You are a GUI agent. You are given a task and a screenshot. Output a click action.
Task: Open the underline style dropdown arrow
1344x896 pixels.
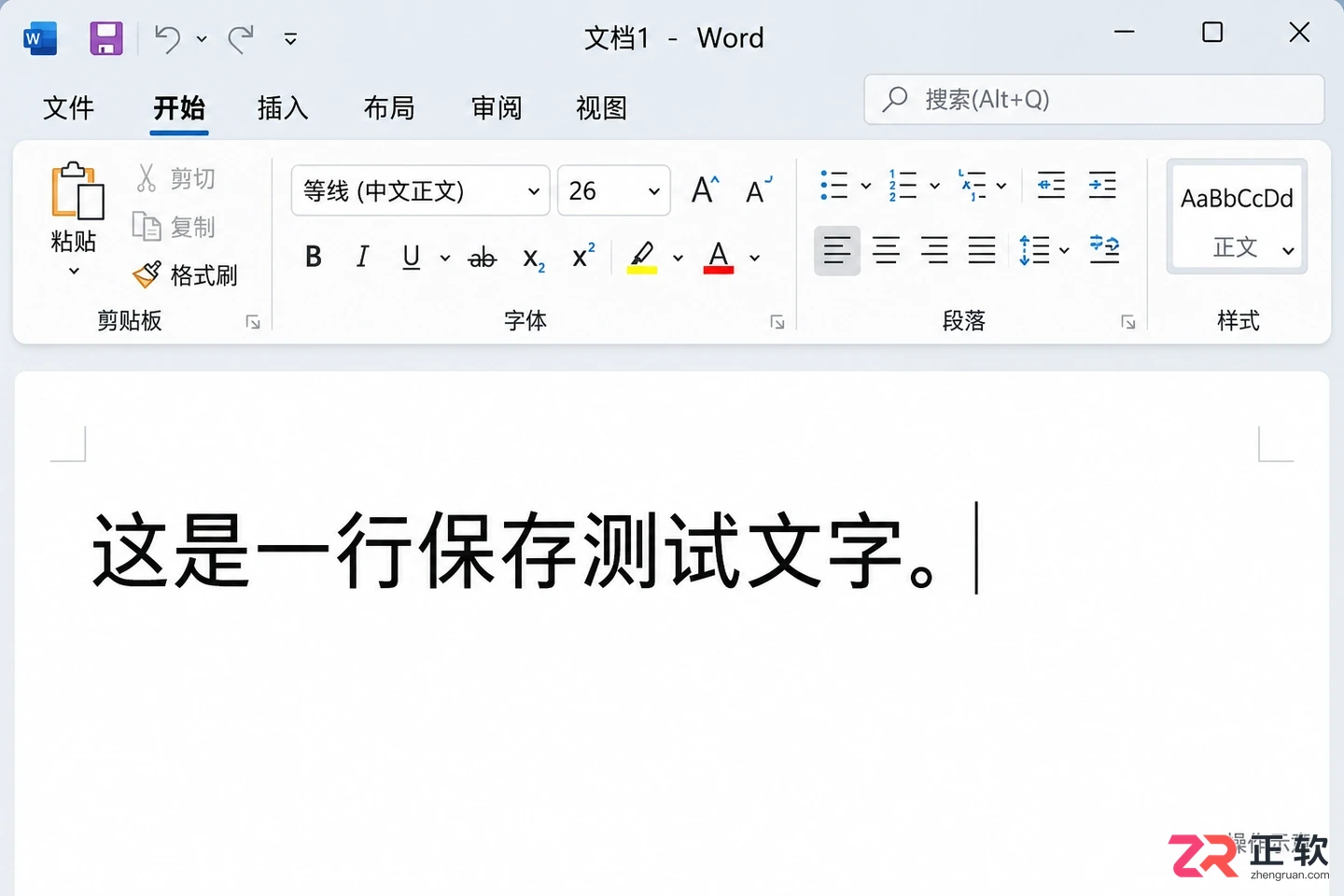click(x=445, y=259)
